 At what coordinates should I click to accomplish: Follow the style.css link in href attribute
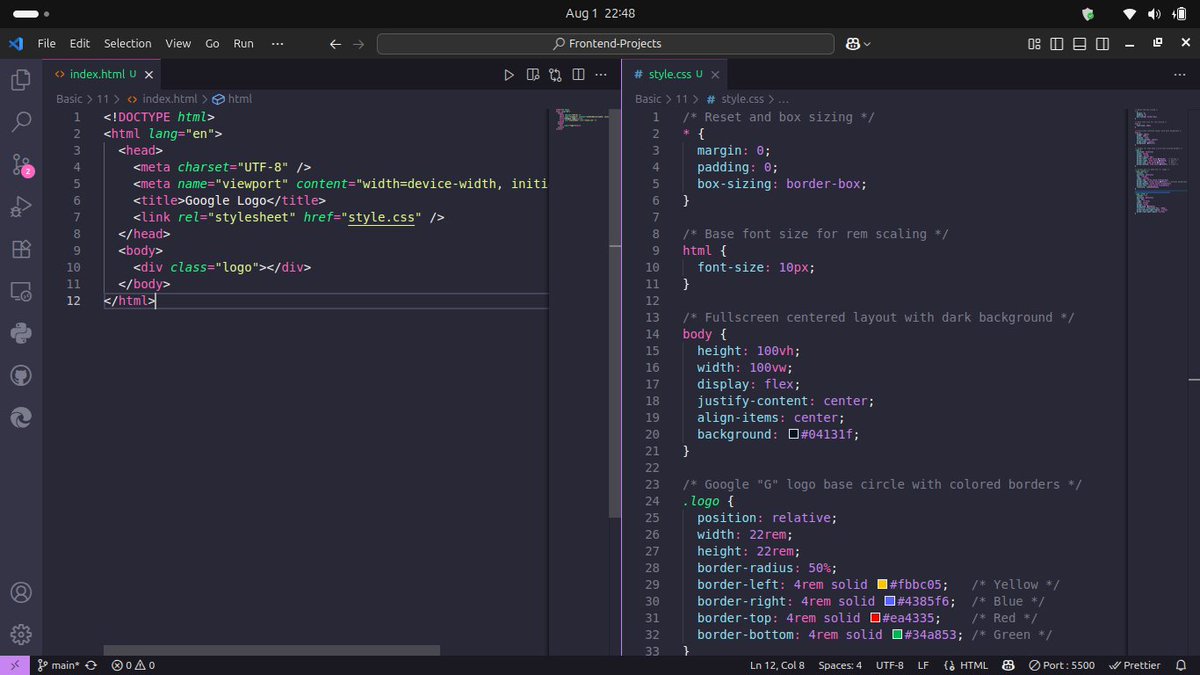(381, 216)
